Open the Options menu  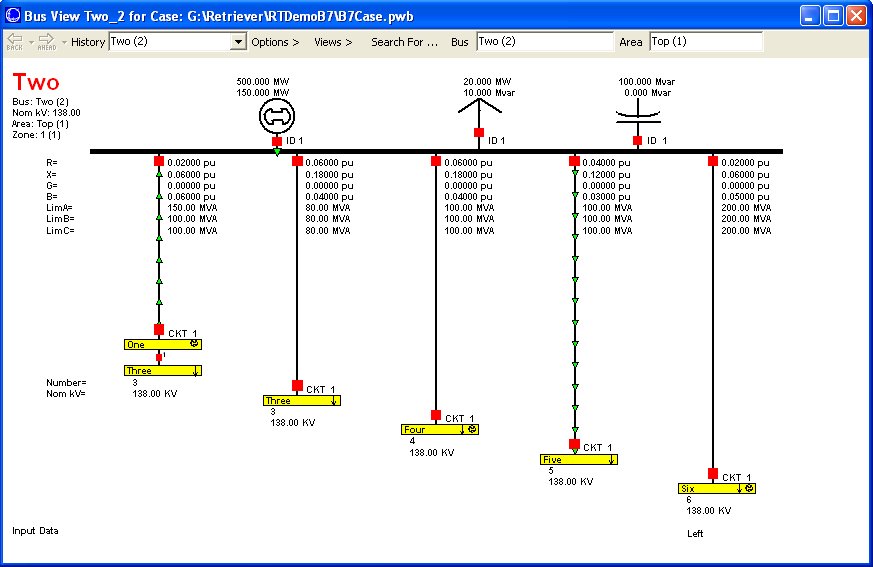[275, 42]
